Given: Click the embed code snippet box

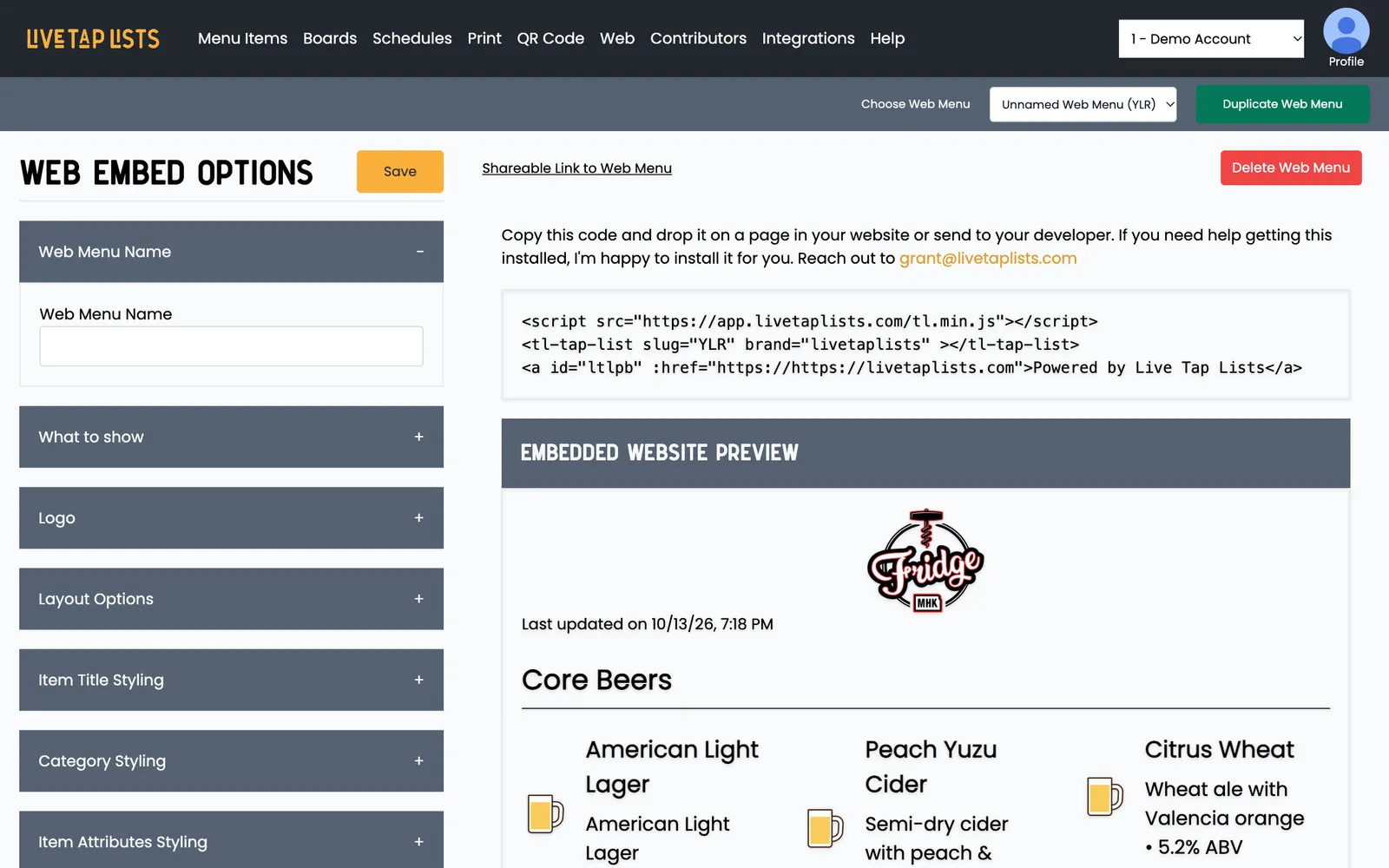Looking at the screenshot, I should click(925, 345).
